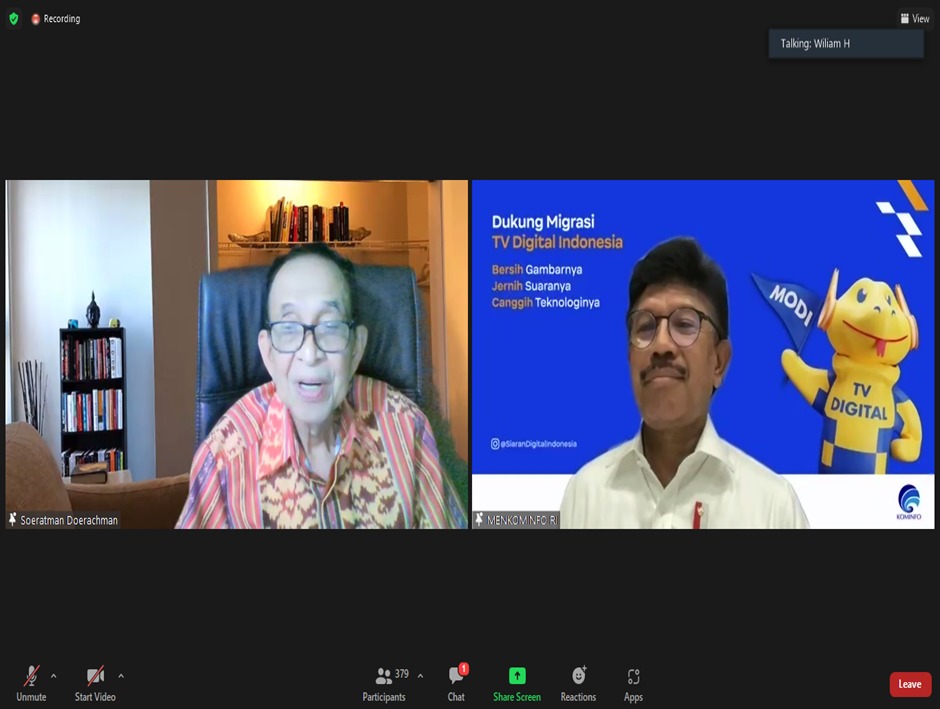Click the 379 participants count
940x709 pixels.
click(x=402, y=674)
